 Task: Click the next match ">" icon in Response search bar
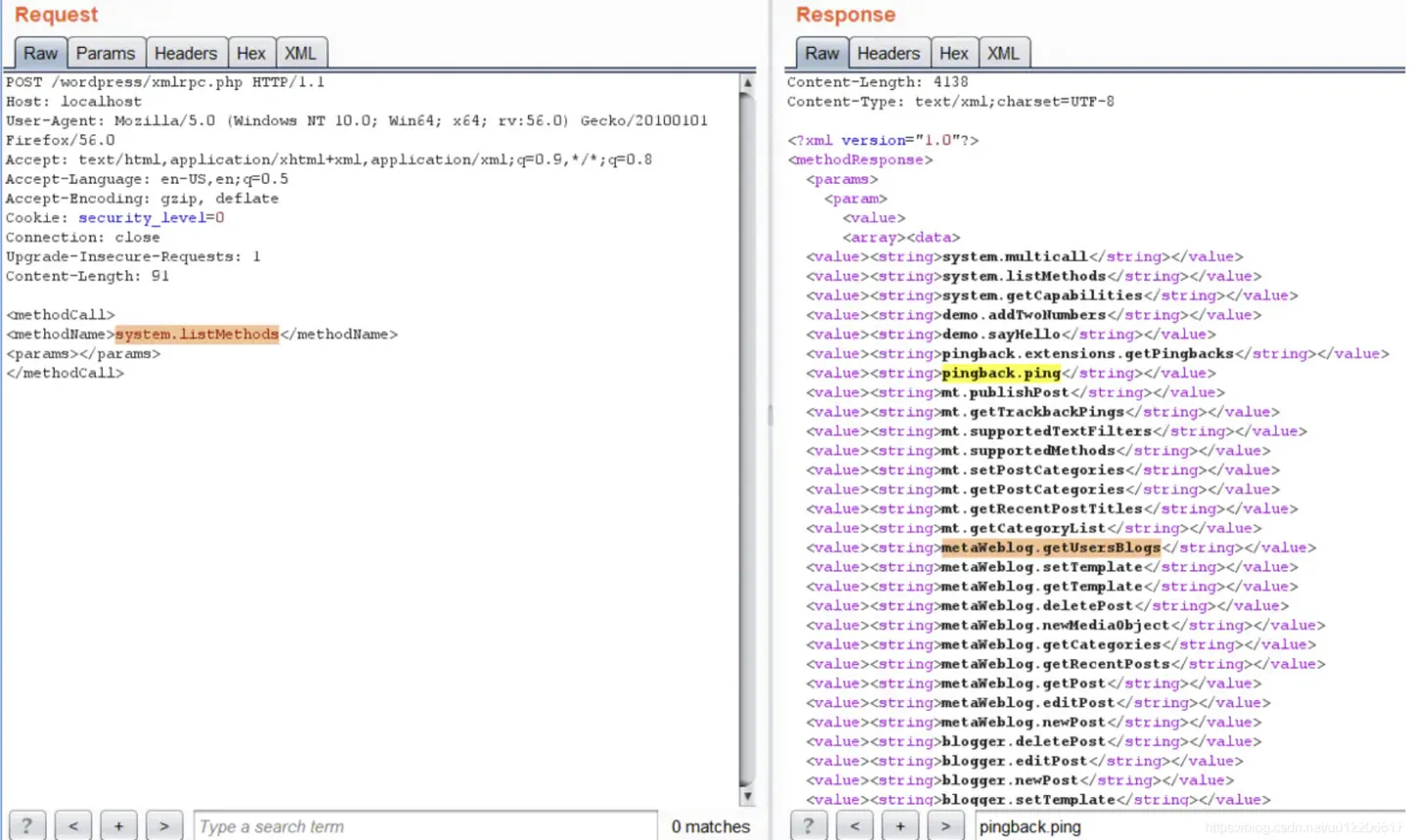(x=944, y=825)
